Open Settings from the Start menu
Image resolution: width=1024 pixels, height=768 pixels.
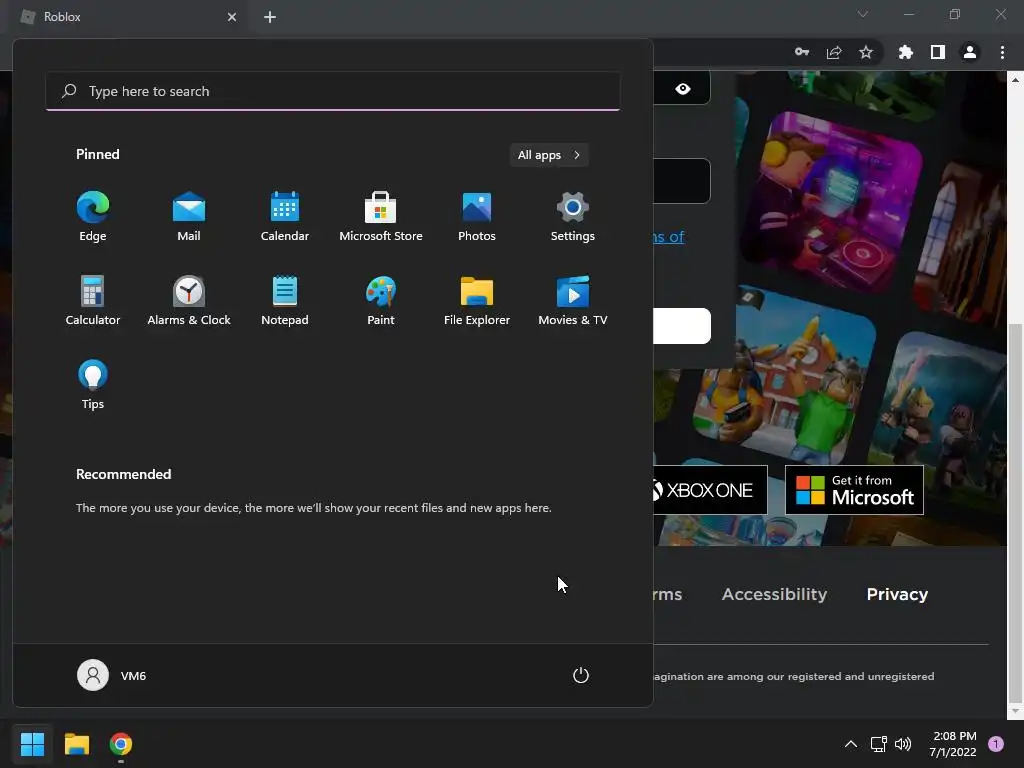(573, 217)
